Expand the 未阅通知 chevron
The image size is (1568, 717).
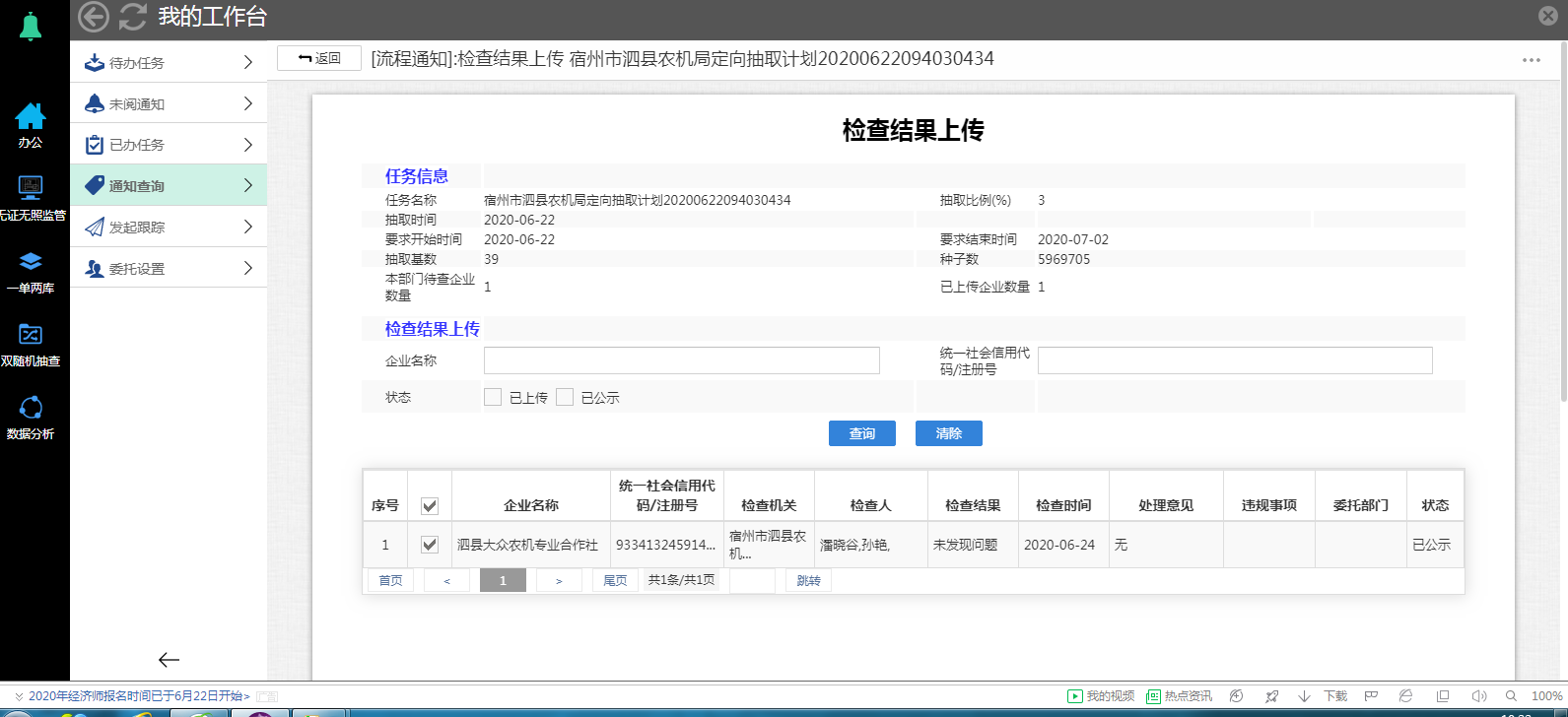248,103
